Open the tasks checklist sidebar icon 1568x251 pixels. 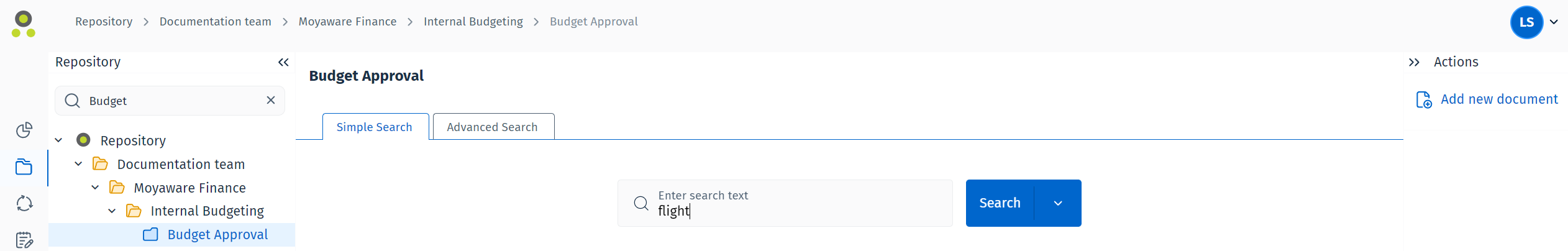pyautogui.click(x=24, y=240)
